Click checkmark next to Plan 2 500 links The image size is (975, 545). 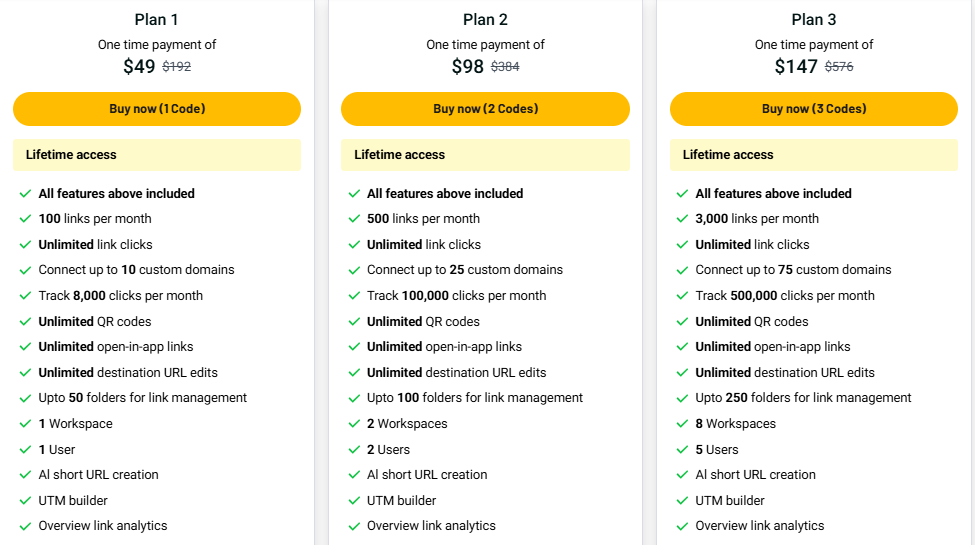354,219
